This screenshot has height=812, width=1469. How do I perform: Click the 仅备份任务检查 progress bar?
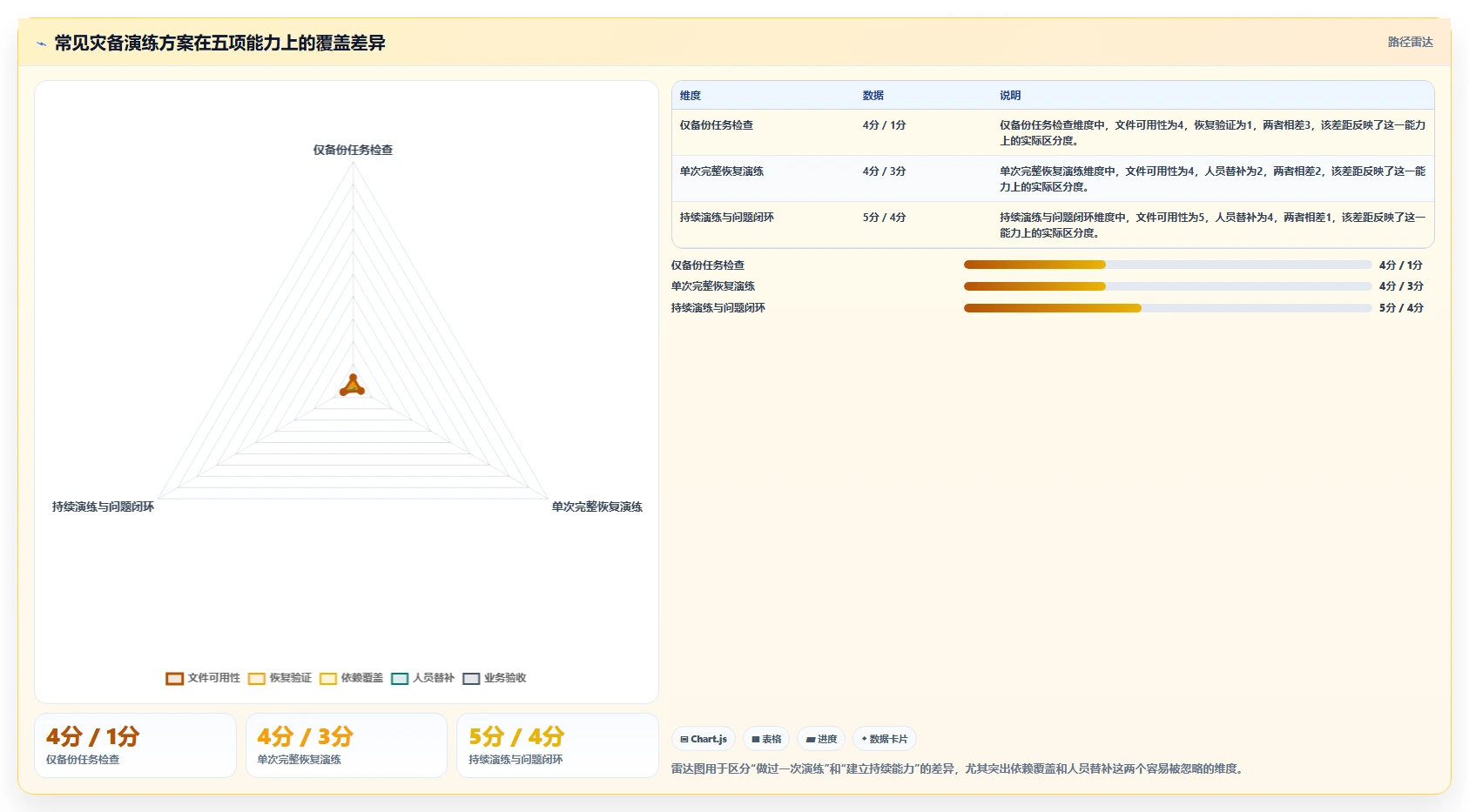(x=1168, y=265)
